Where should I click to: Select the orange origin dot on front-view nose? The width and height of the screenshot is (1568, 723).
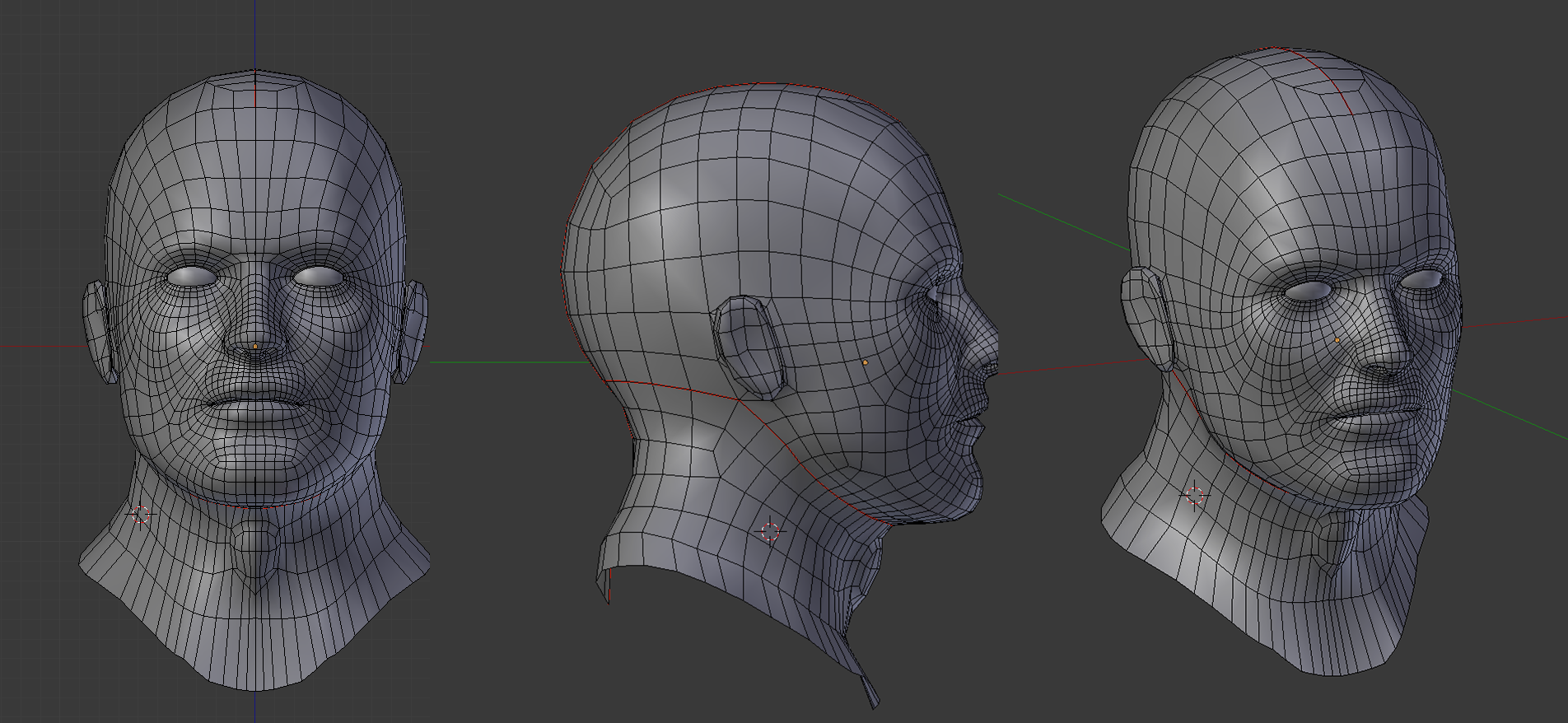[255, 347]
